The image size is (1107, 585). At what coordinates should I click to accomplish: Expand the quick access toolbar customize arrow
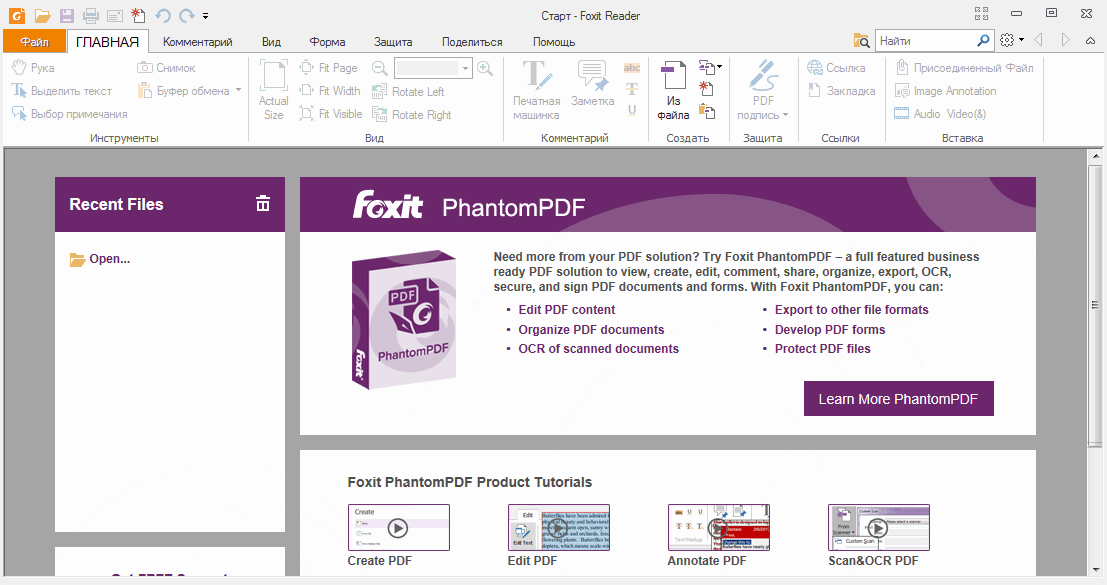[x=205, y=16]
